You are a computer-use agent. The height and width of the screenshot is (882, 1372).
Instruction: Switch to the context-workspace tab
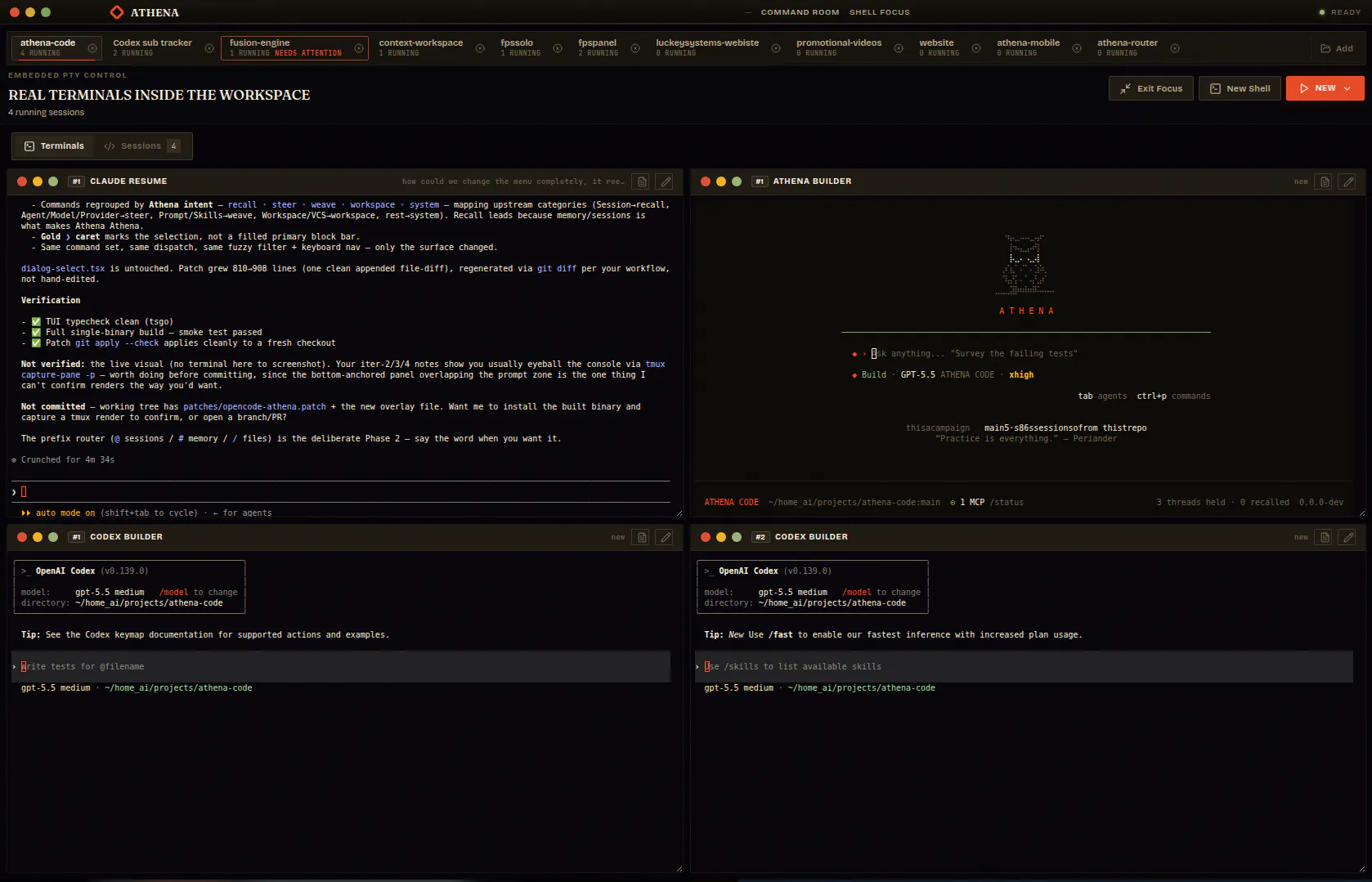pos(421,48)
